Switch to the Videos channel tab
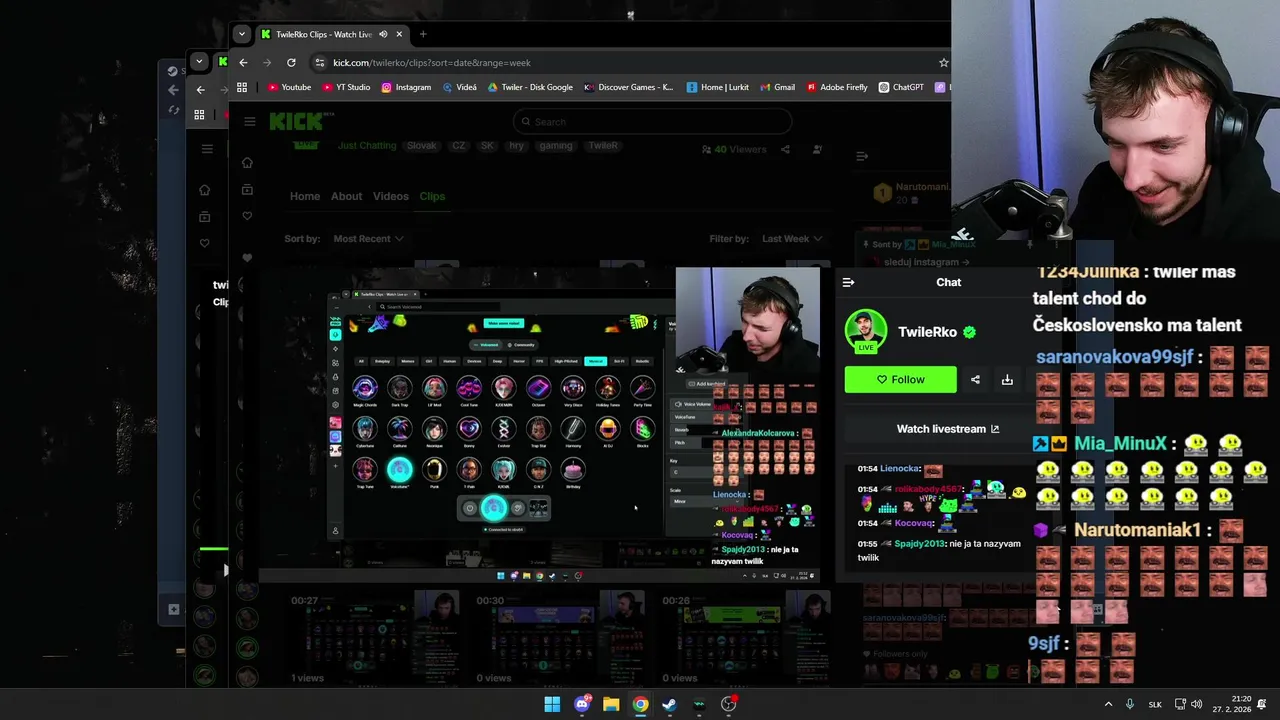The height and width of the screenshot is (720, 1280). click(391, 196)
